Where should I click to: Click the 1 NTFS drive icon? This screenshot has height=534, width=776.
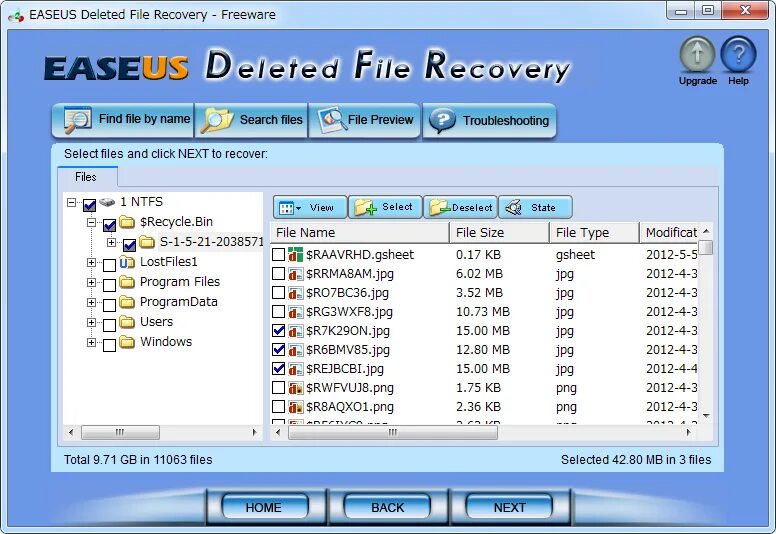point(107,202)
